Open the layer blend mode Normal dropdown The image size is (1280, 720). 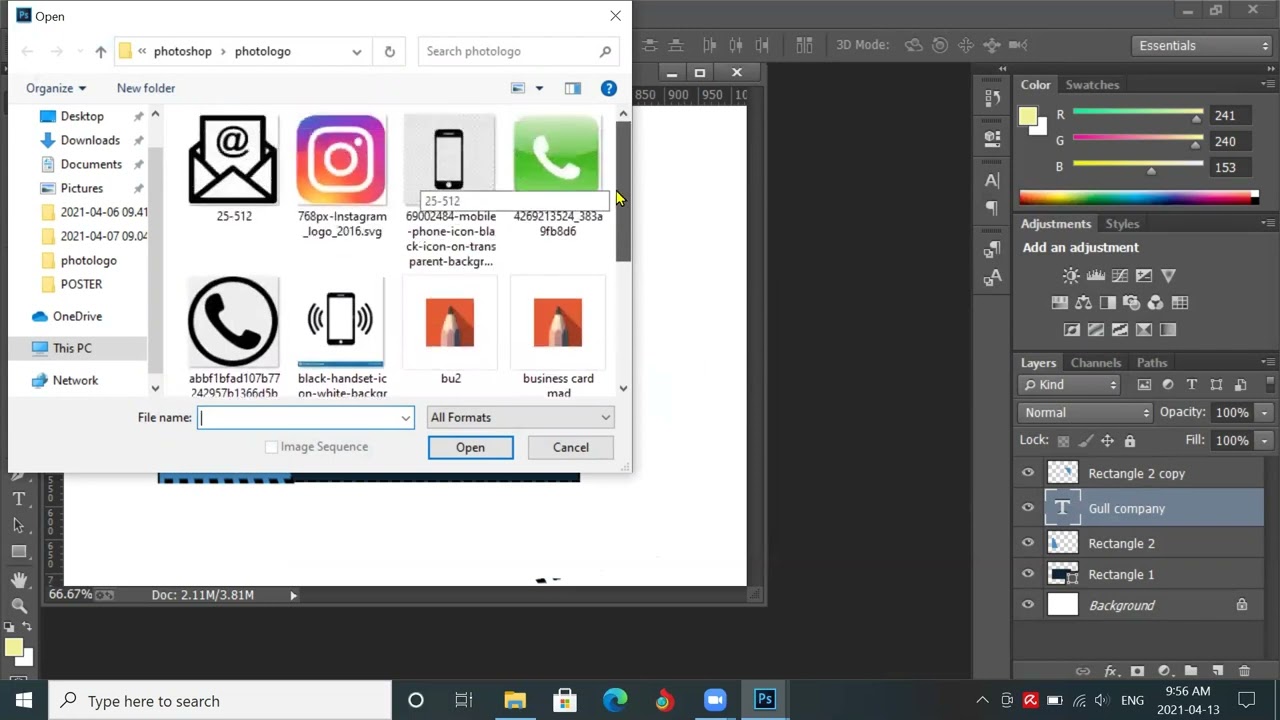(1086, 412)
